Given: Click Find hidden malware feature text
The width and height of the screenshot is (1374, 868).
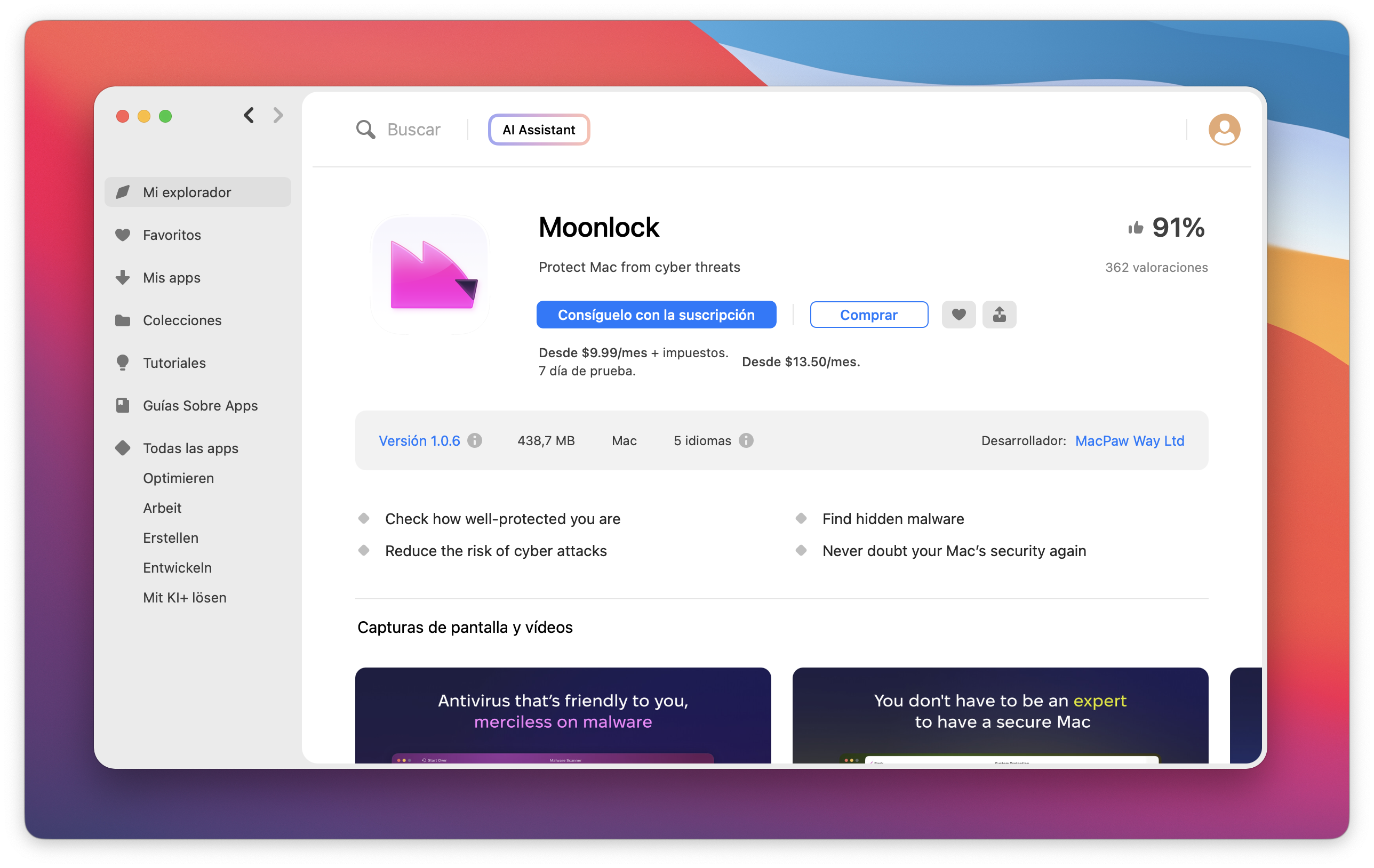Looking at the screenshot, I should tap(893, 519).
